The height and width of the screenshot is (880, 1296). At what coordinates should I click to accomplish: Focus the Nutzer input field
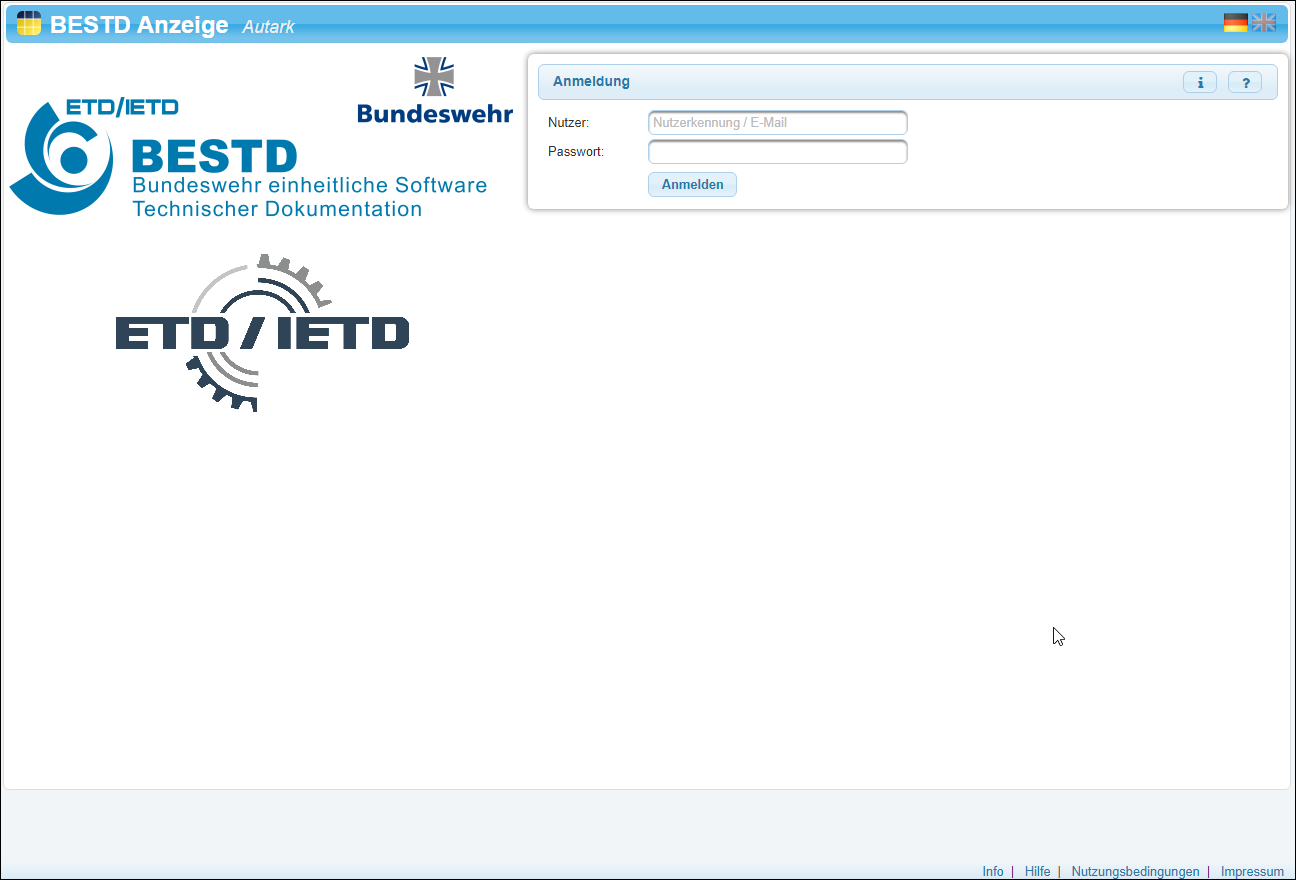click(x=778, y=123)
